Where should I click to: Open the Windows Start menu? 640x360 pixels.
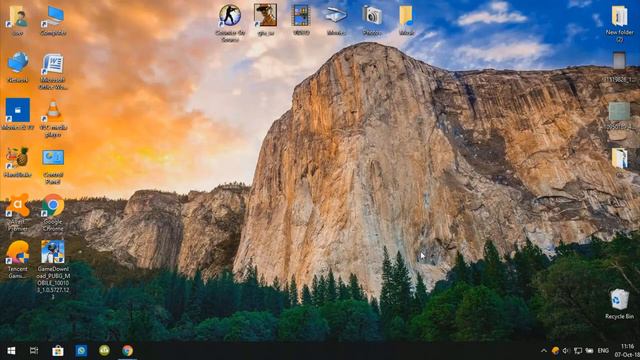pyautogui.click(x=11, y=351)
